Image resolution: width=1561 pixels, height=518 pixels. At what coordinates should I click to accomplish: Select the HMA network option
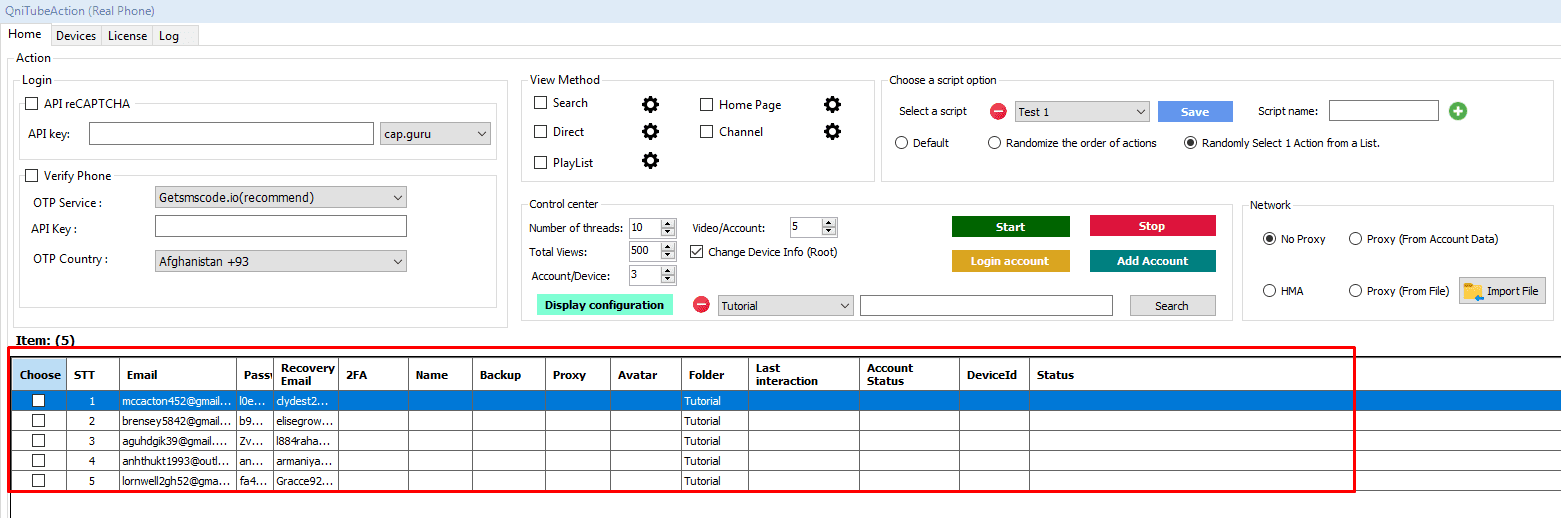pyautogui.click(x=1270, y=291)
